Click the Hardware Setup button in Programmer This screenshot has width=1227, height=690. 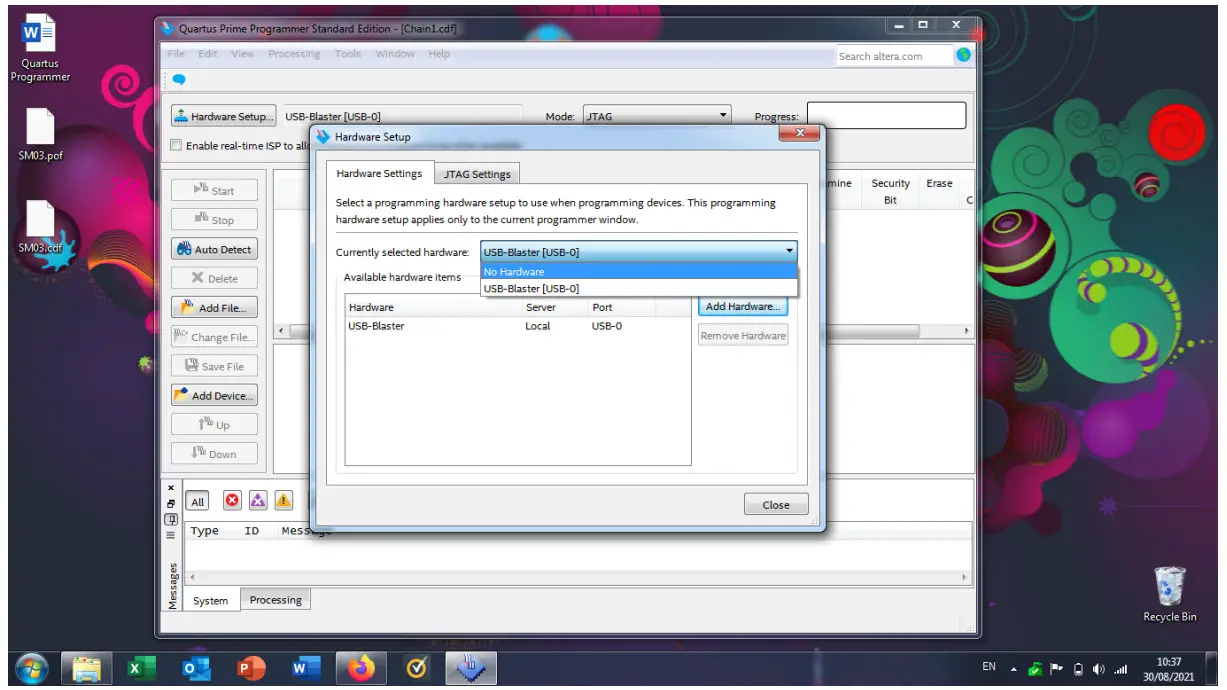[224, 116]
